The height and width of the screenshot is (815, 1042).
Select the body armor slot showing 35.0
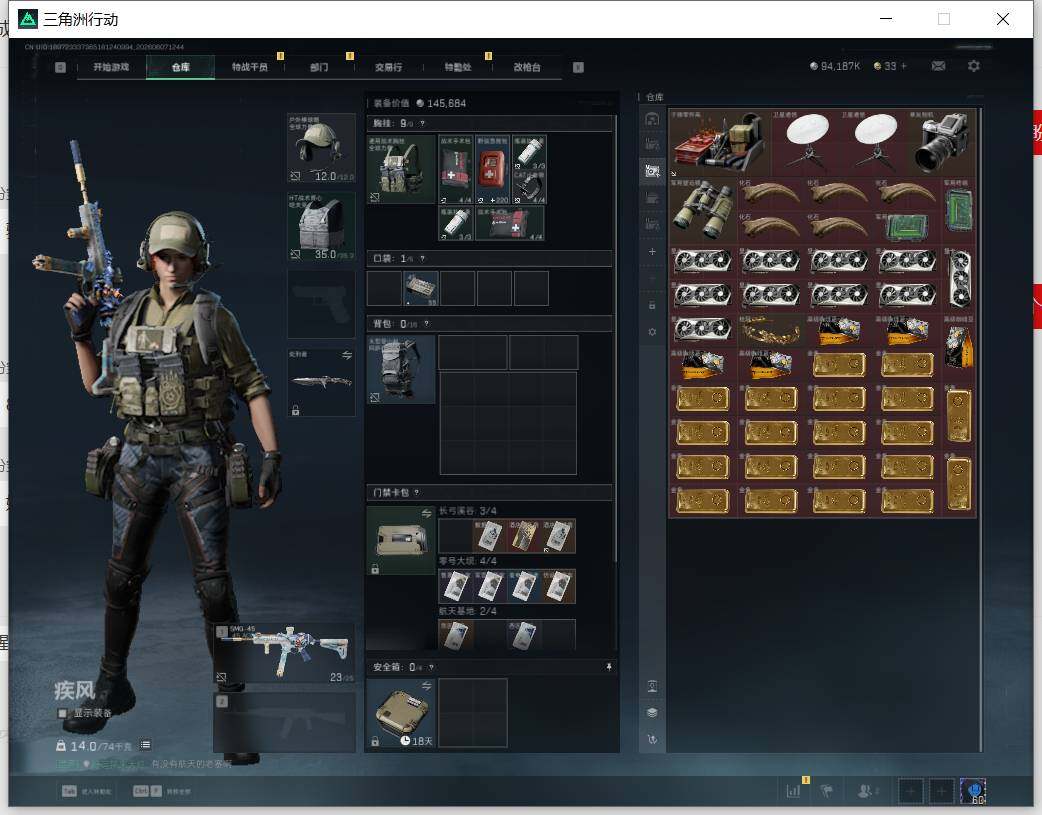pos(321,226)
